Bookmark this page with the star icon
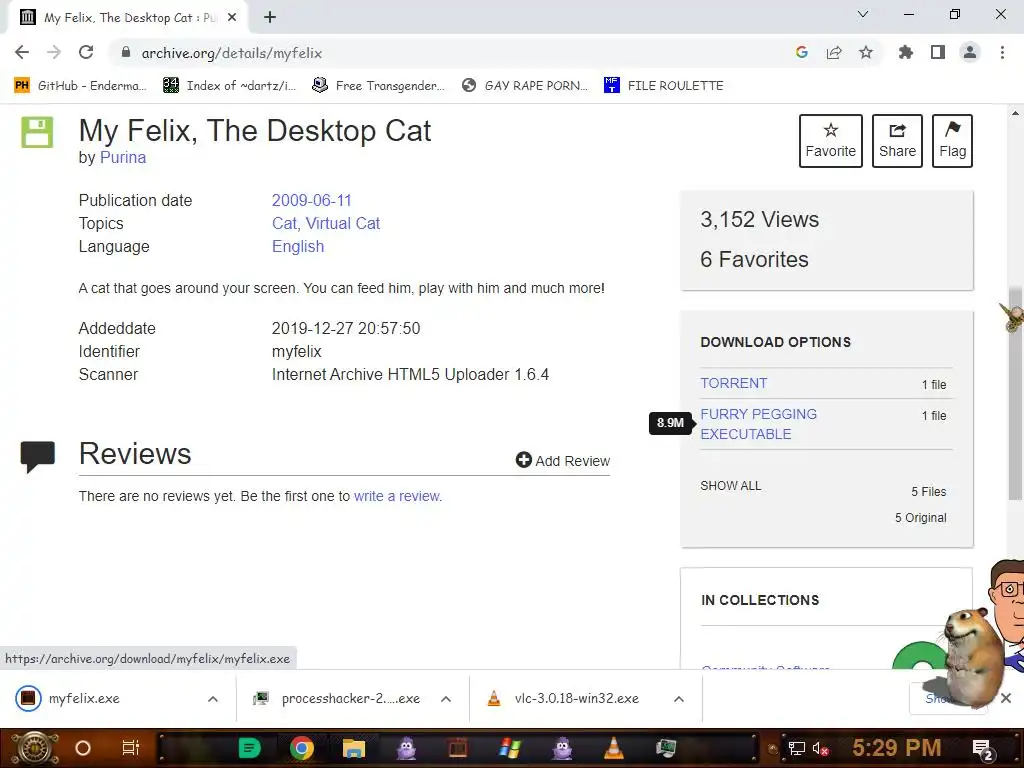The width and height of the screenshot is (1024, 768). [866, 52]
